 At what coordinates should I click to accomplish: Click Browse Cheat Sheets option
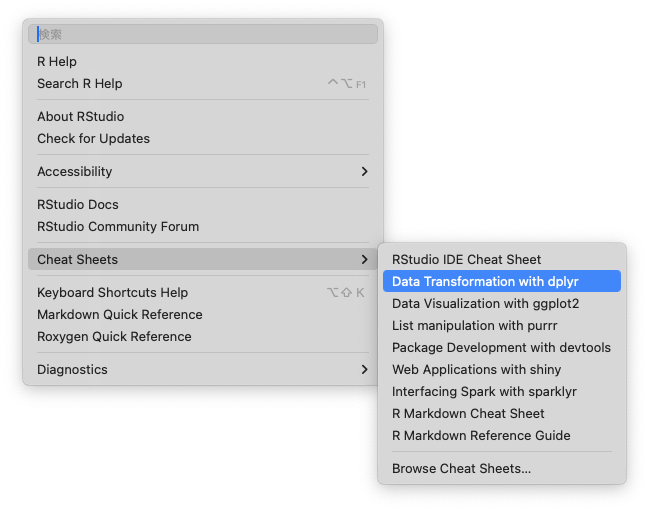[461, 469]
